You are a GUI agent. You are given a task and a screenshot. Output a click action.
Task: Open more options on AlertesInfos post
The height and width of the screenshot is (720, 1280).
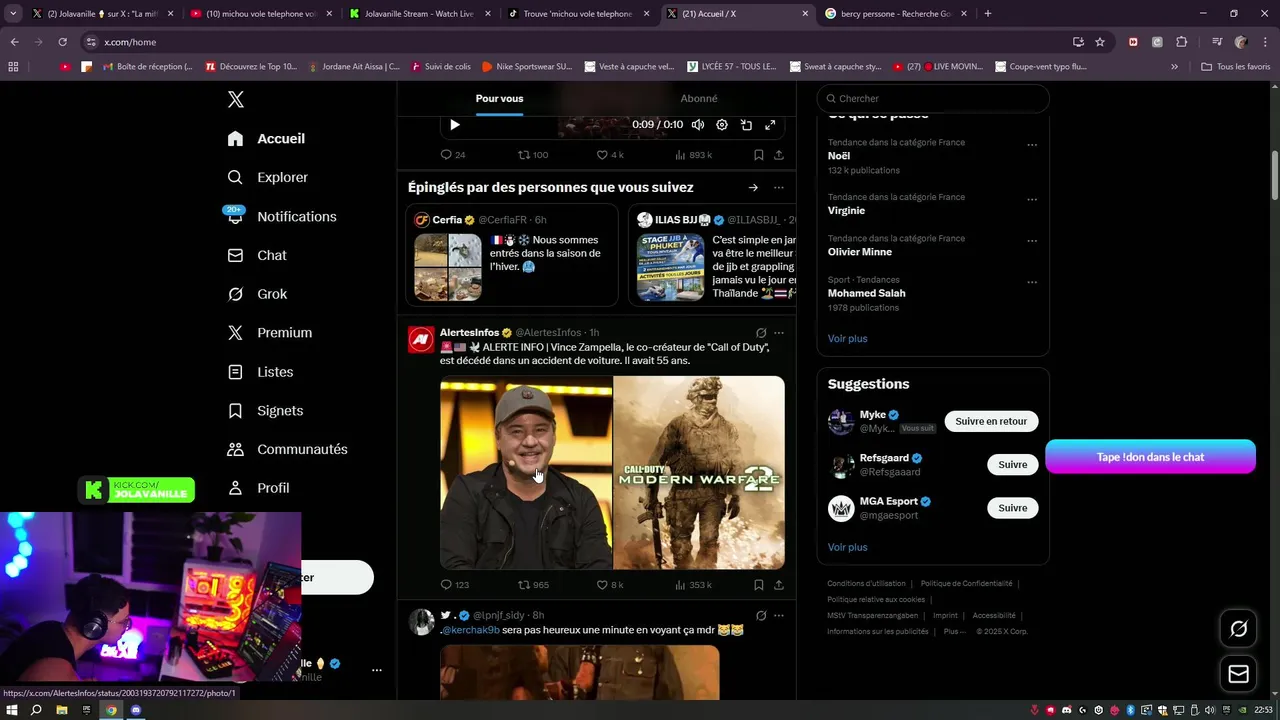click(779, 333)
